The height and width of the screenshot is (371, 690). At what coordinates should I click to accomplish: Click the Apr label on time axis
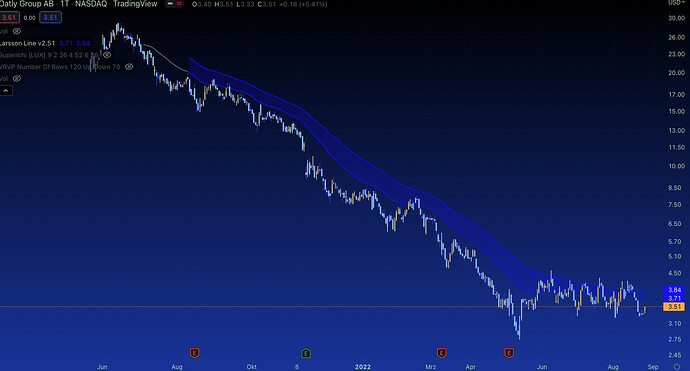pyautogui.click(x=470, y=367)
